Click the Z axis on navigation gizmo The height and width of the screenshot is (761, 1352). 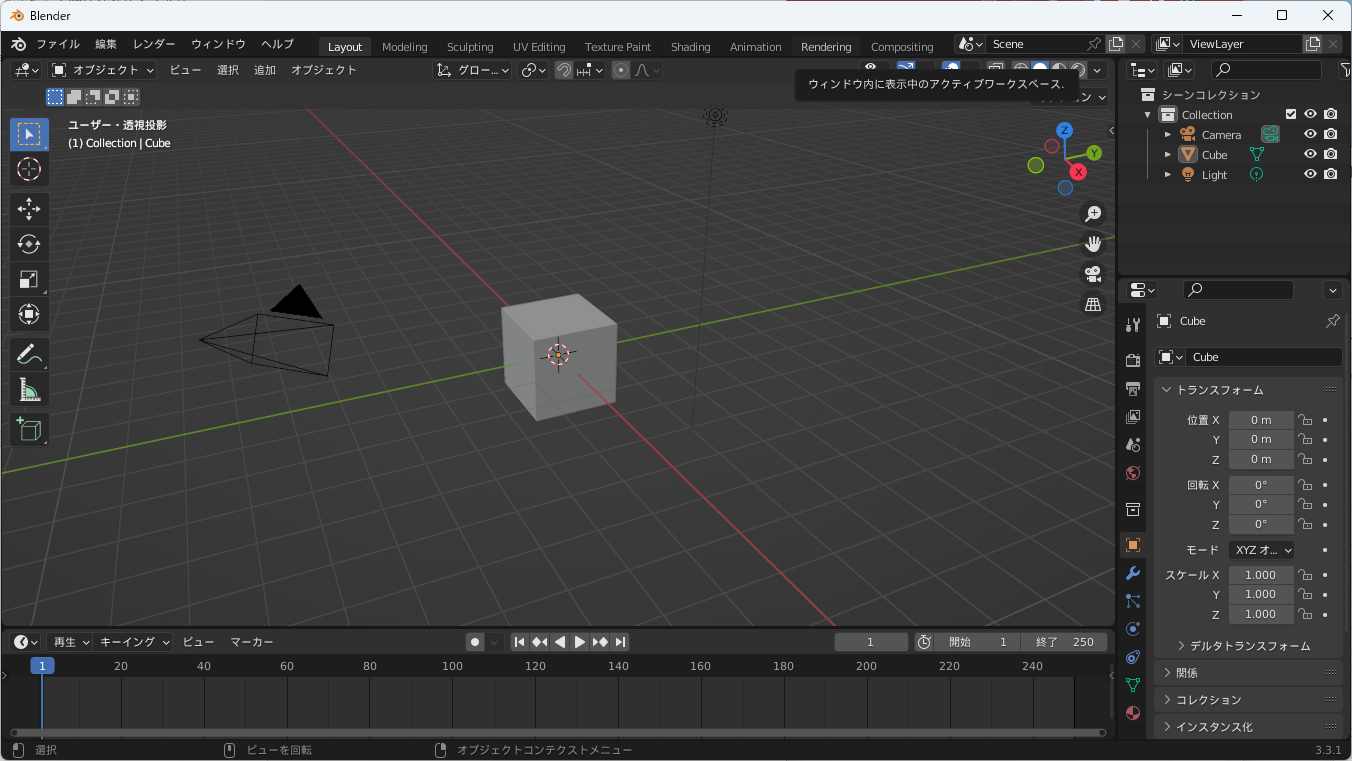click(x=1065, y=130)
